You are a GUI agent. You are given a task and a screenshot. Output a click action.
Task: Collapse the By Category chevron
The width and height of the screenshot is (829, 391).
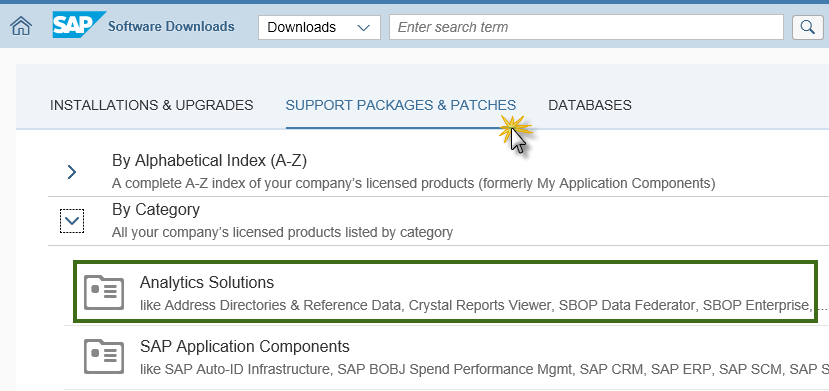(x=72, y=221)
